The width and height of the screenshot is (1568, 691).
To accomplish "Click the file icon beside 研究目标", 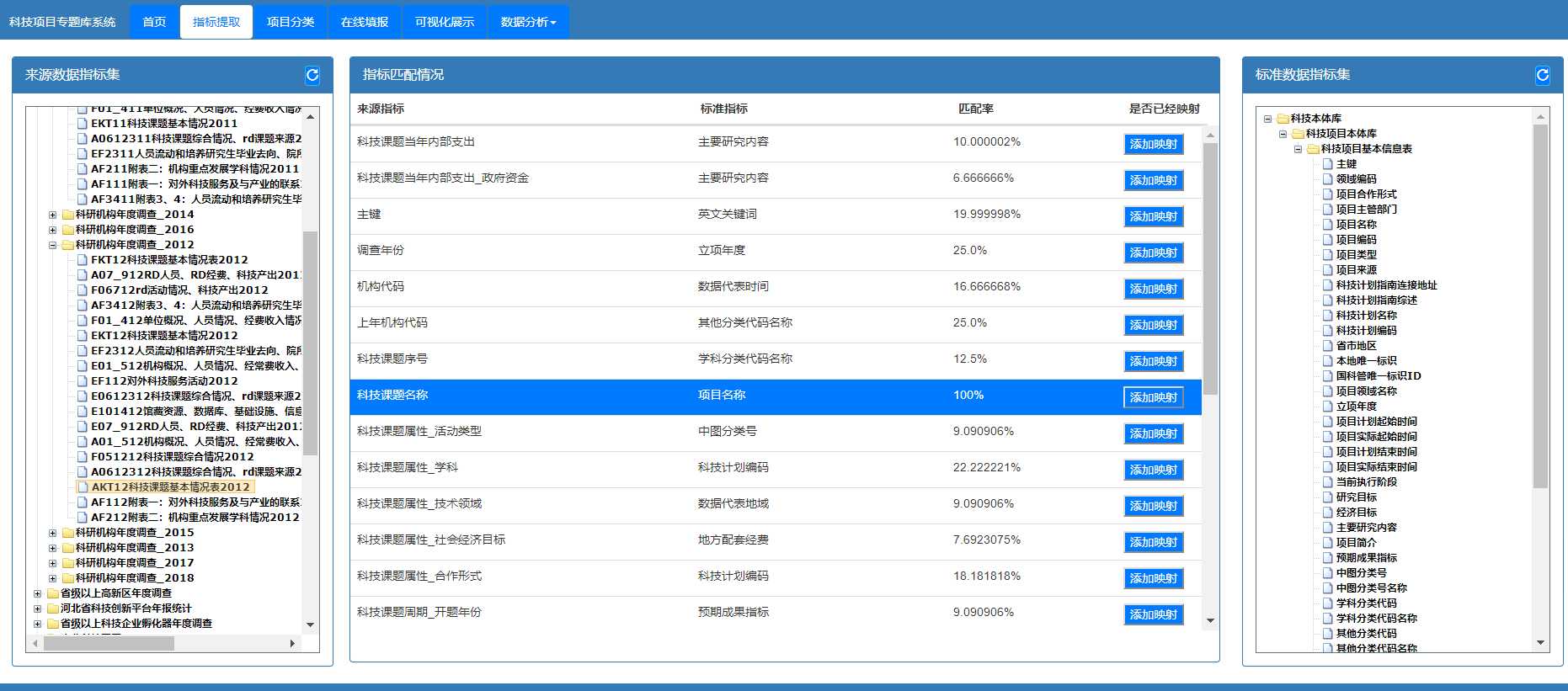I will (1328, 497).
